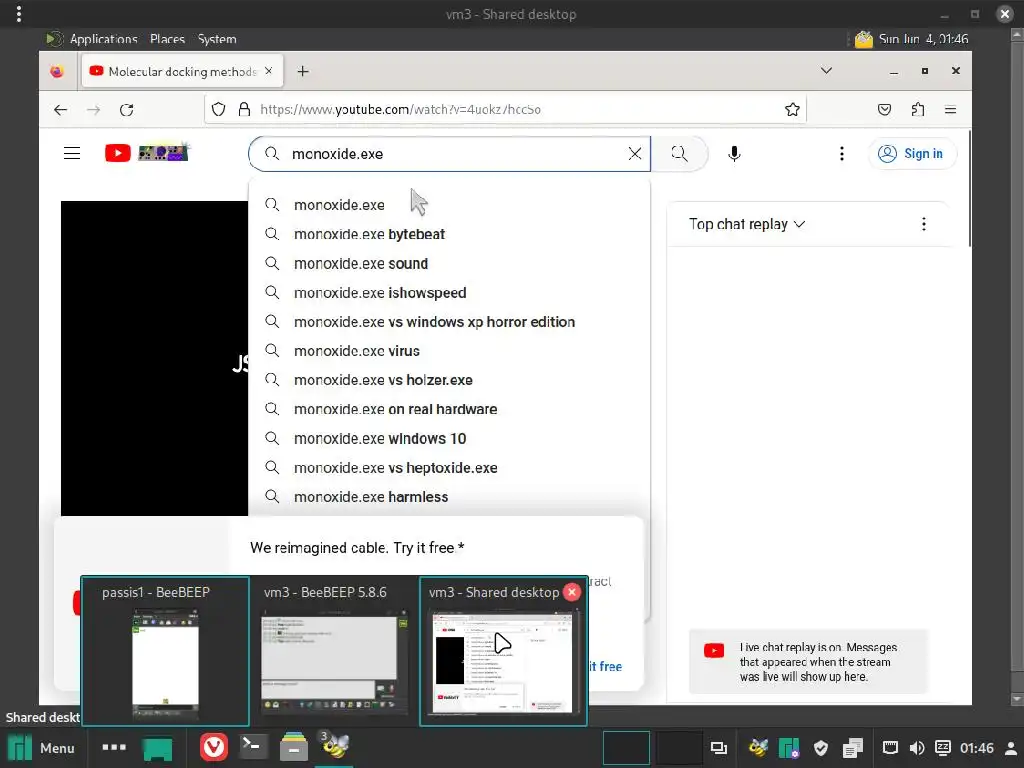Open tracking protection shield icon
This screenshot has width=1024, height=768.
(x=219, y=109)
